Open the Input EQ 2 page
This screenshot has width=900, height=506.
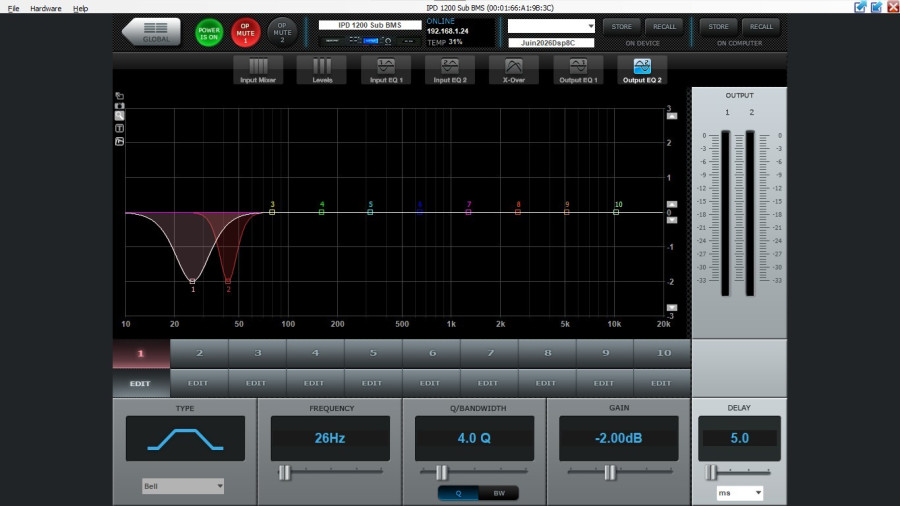tap(450, 71)
